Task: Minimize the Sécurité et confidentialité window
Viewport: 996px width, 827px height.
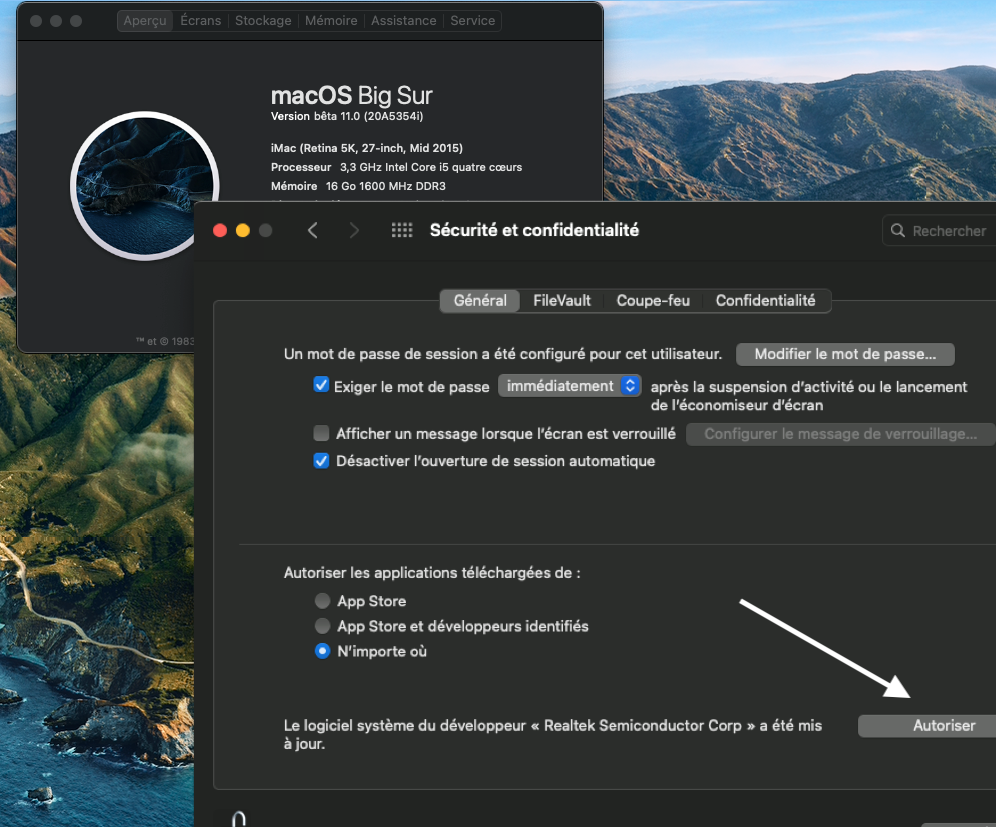Action: pos(243,231)
